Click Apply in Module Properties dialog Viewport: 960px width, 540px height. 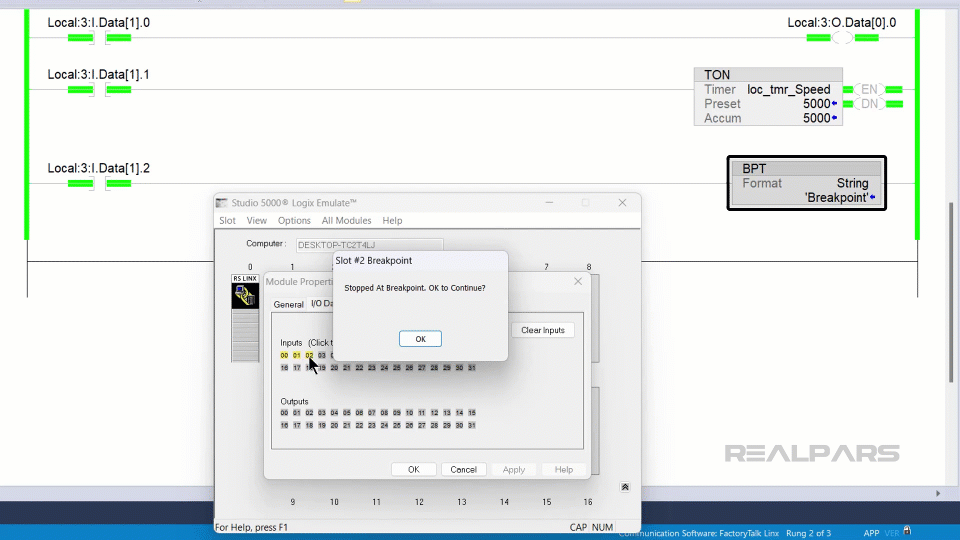(514, 470)
